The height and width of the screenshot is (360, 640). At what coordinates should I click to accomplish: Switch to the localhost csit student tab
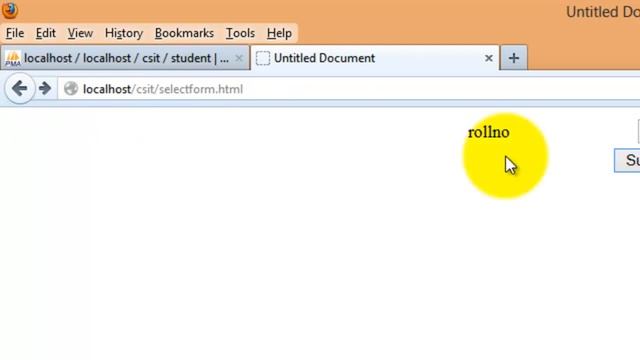(125, 58)
